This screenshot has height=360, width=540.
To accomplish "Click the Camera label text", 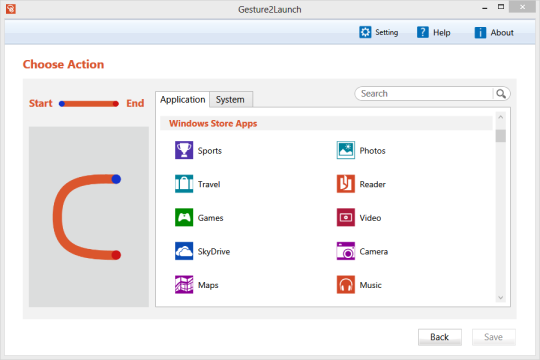I will pyautogui.click(x=374, y=251).
